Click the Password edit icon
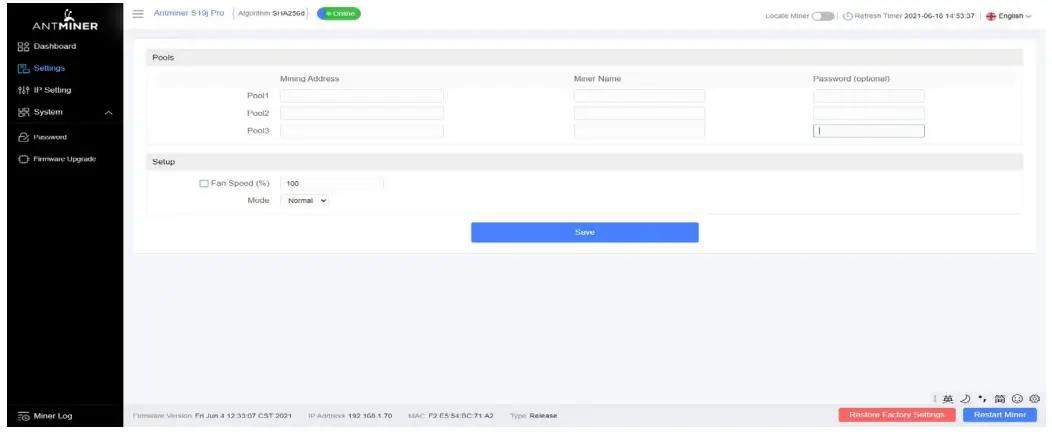Screen dimensions: 1052x436 [23, 137]
